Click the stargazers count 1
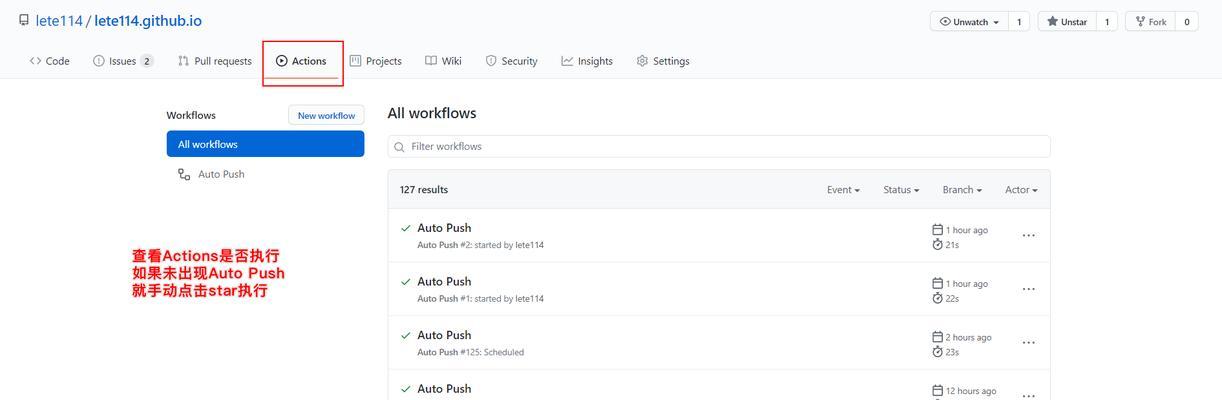 pyautogui.click(x=1107, y=22)
